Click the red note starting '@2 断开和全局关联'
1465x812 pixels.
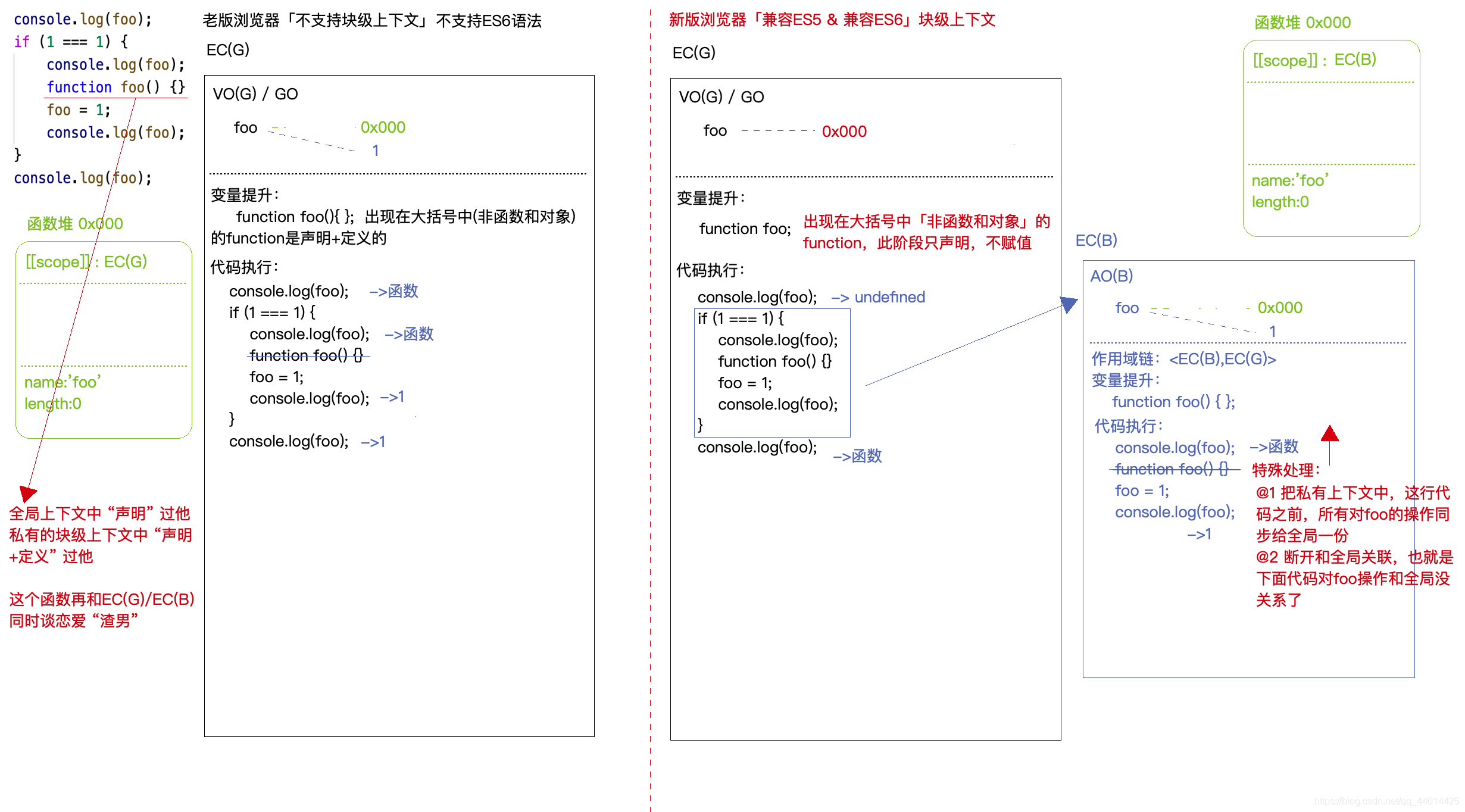click(1354, 579)
